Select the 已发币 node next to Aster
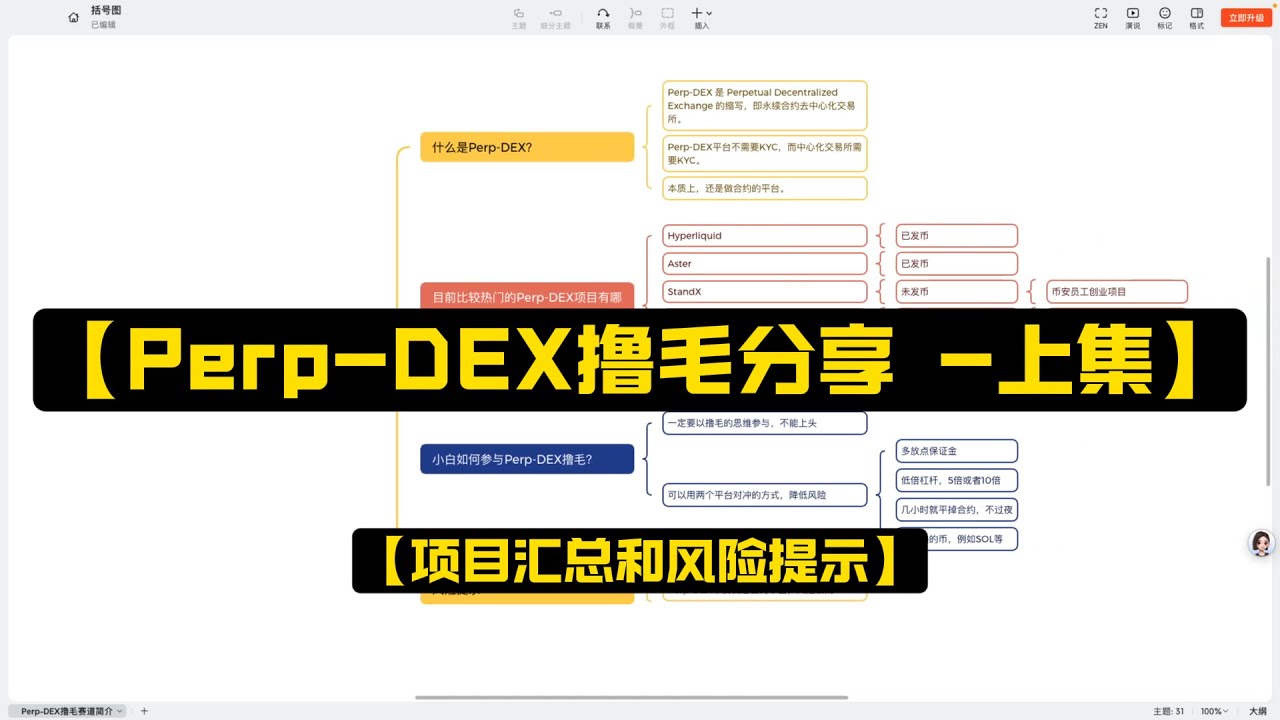 coord(957,264)
